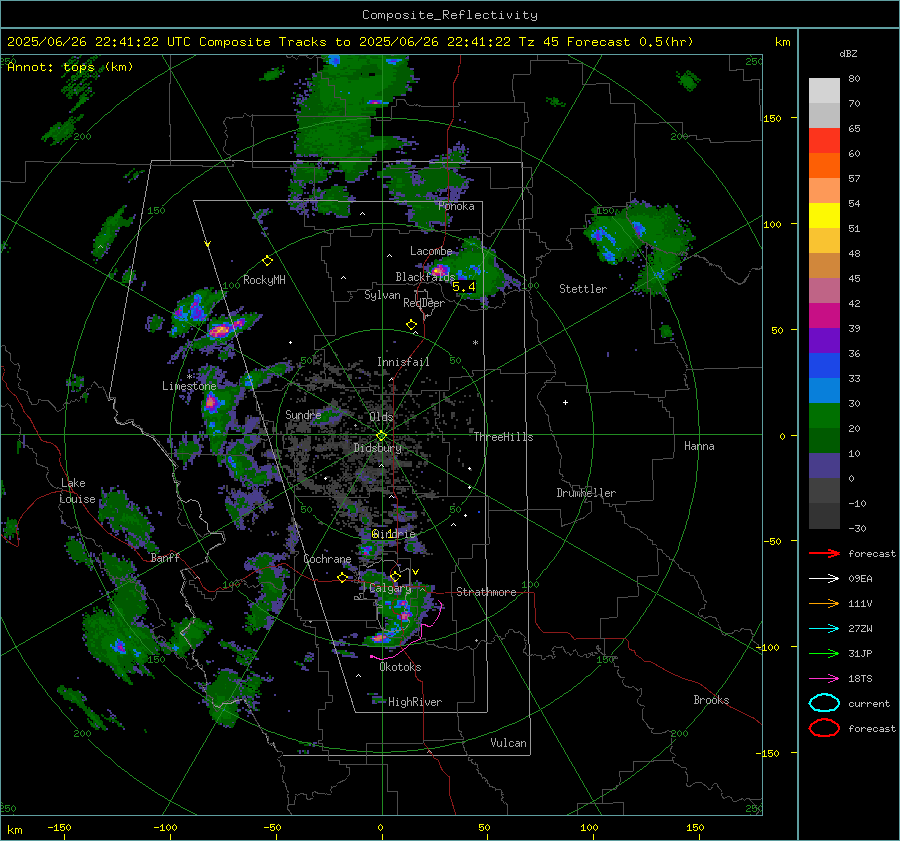This screenshot has height=841, width=900.
Task: Click the white 09EA track arrow
Action: tap(824, 578)
